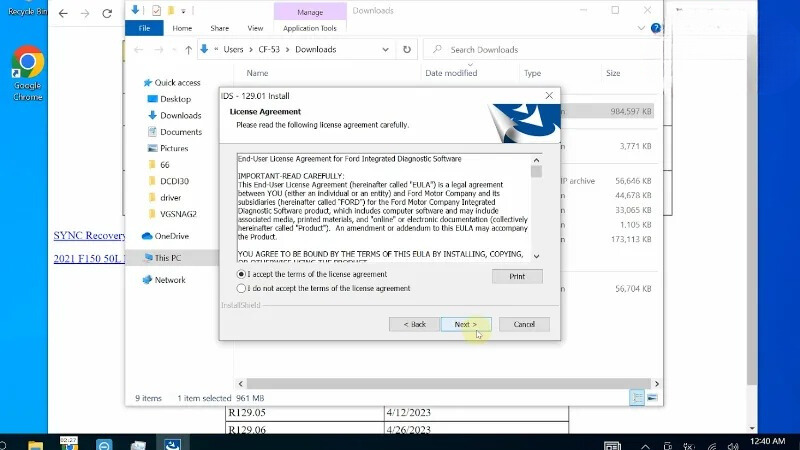
Task: Open the IDS installer taskbar icon
Action: coord(172,444)
